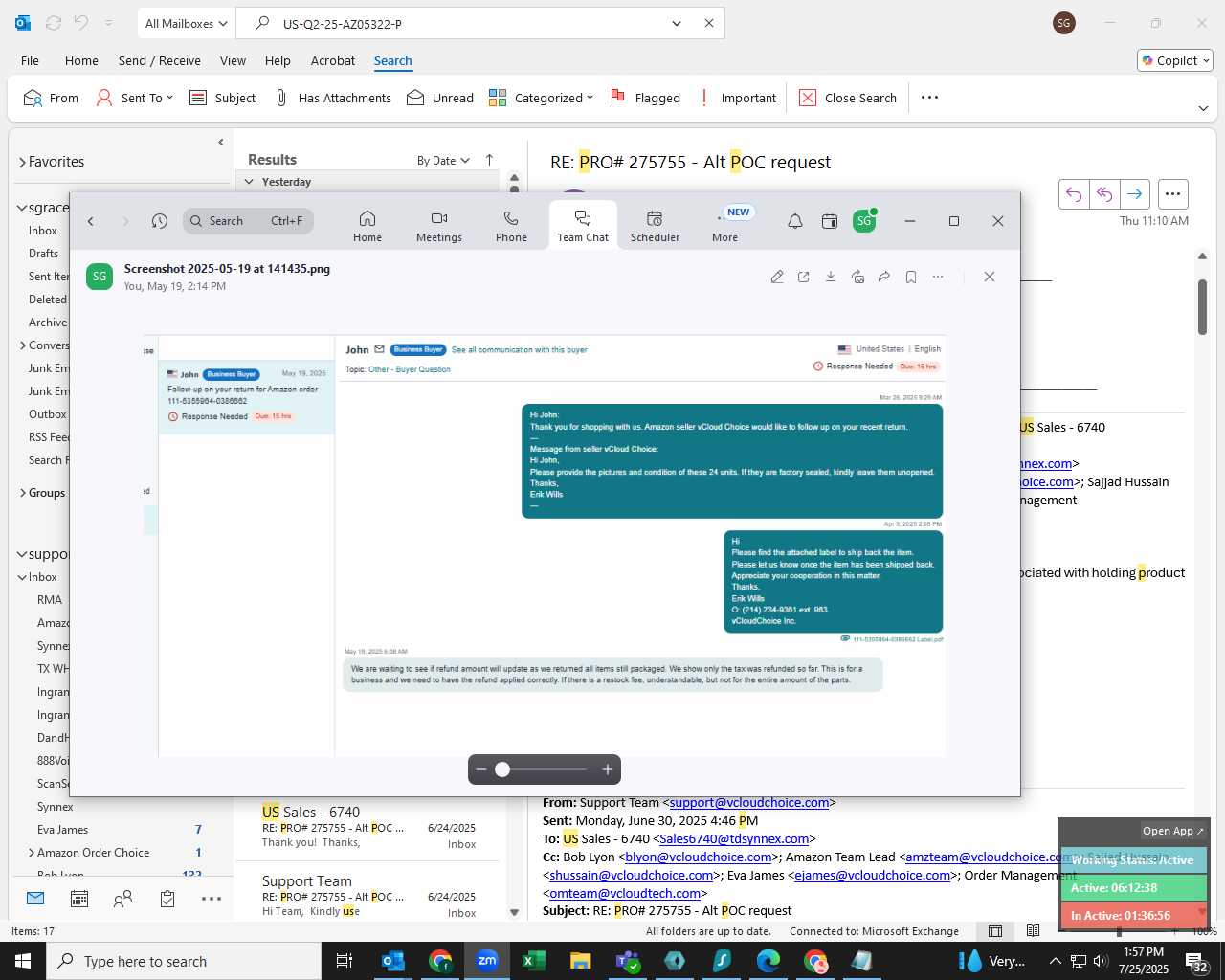Open Eva James folder
1225x980 pixels.
point(62,830)
